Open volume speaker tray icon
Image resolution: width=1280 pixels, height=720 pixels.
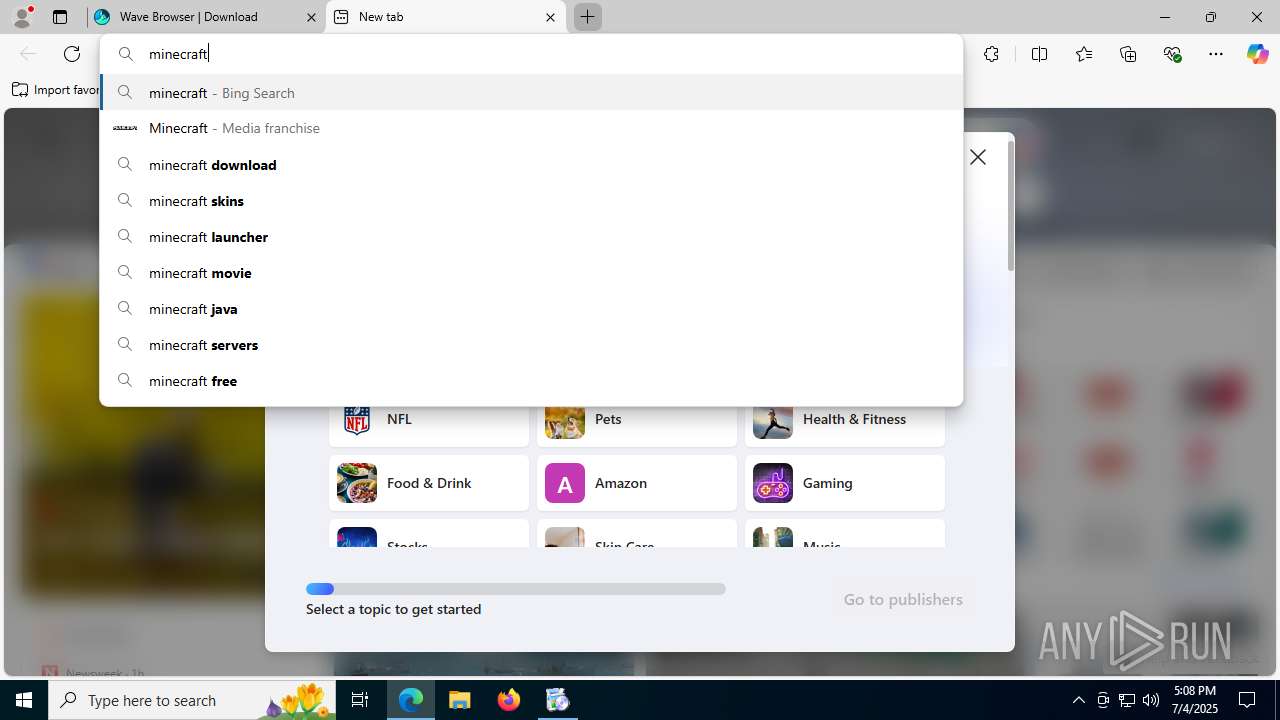tap(1151, 700)
